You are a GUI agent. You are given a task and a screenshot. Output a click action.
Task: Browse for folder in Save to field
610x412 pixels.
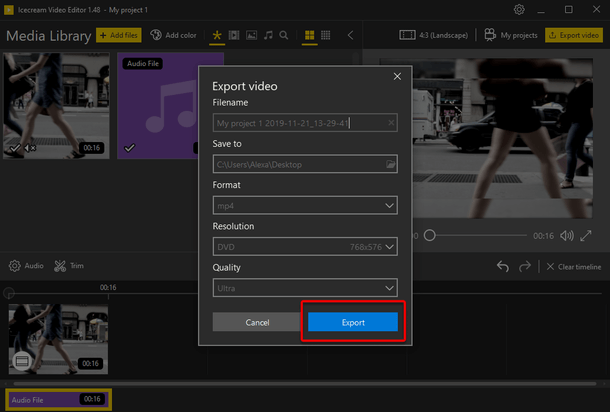[391, 164]
